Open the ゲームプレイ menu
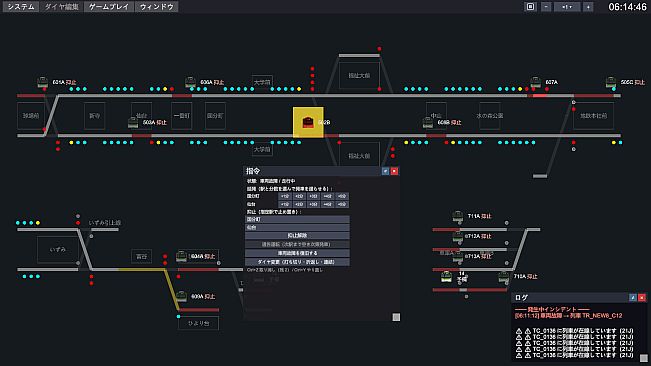Image resolution: width=651 pixels, height=366 pixels. (x=109, y=7)
